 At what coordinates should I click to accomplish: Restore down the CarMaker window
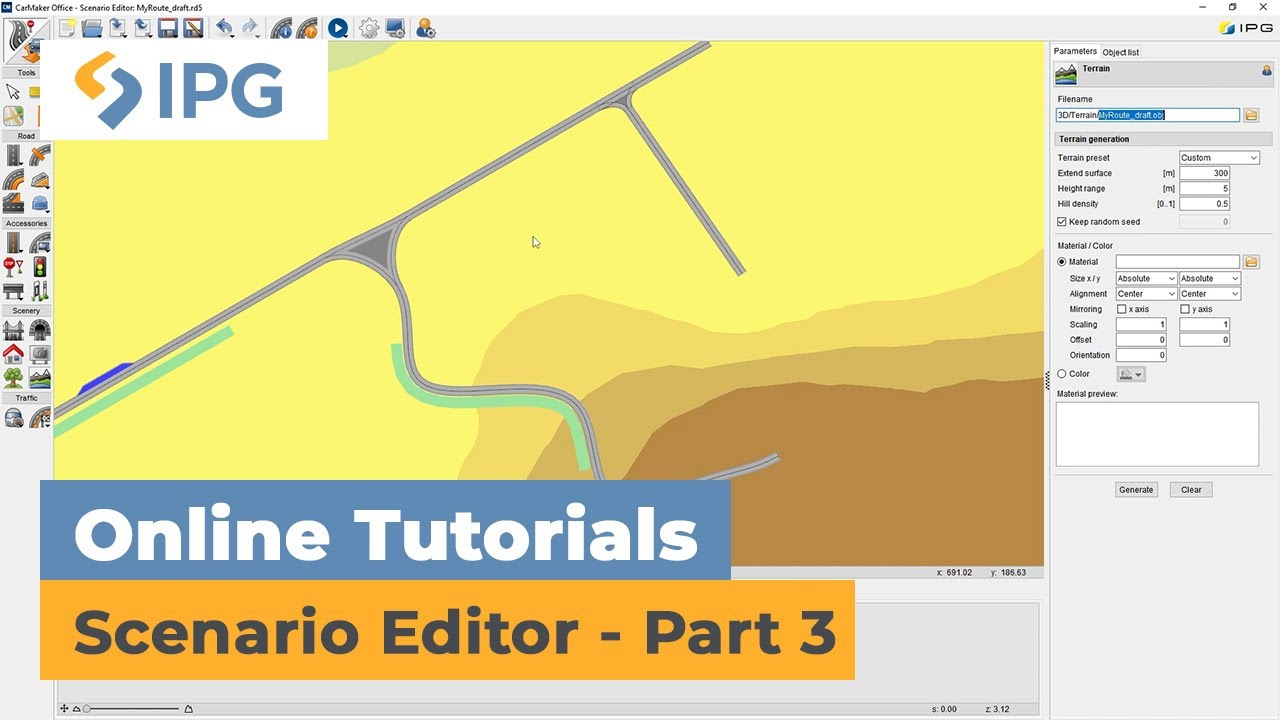point(1232,7)
